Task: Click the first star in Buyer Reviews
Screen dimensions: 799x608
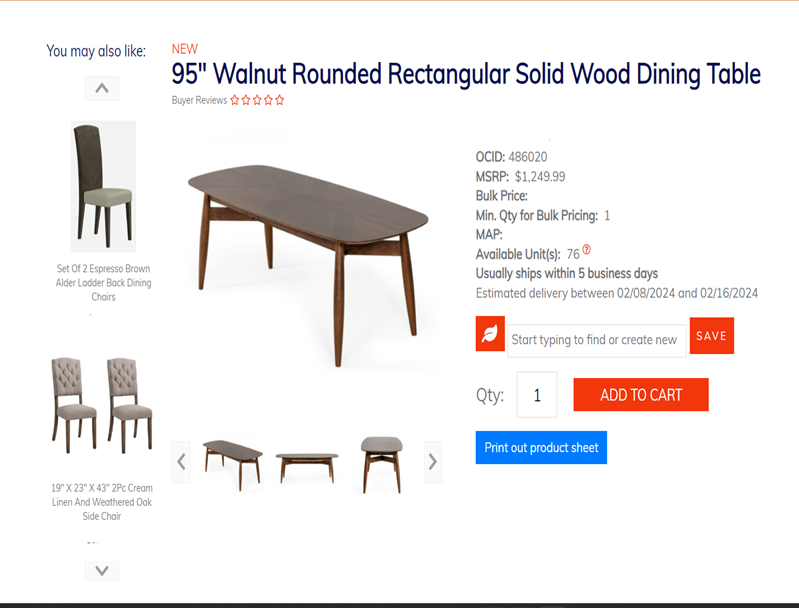Action: (x=234, y=100)
